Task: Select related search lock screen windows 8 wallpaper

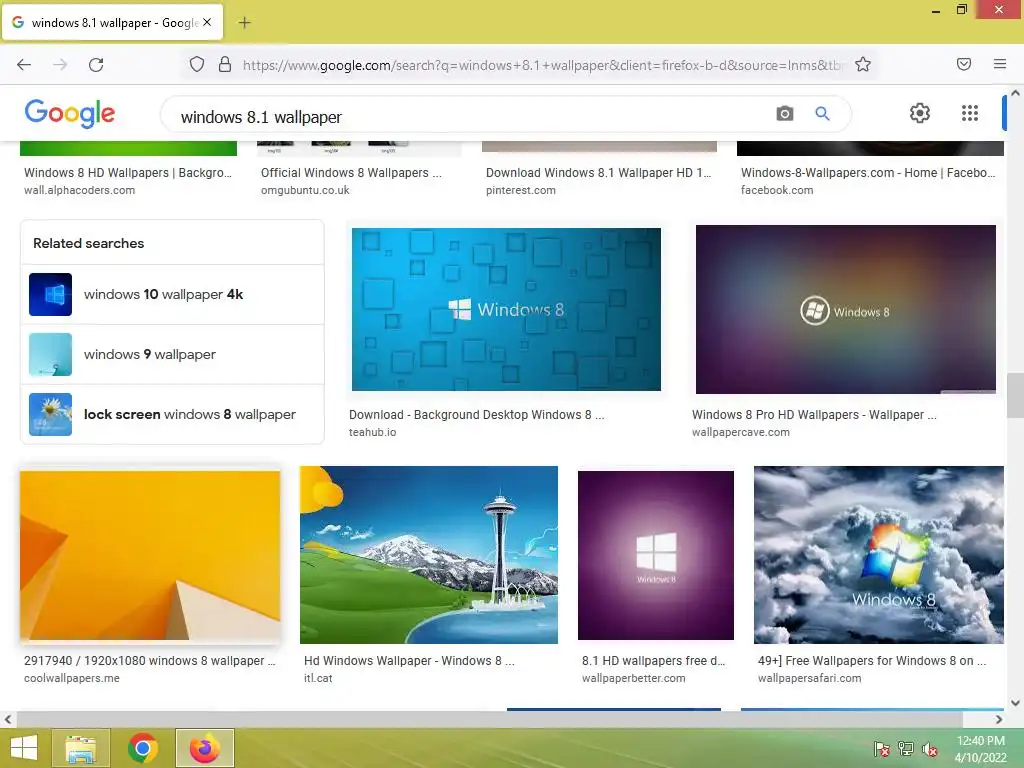Action: [172, 415]
